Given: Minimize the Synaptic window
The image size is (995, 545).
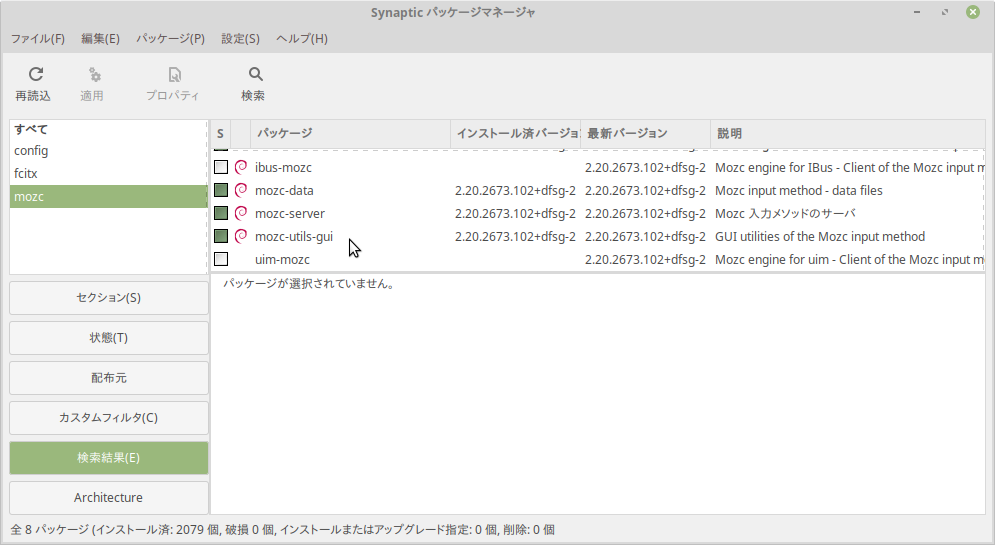Looking at the screenshot, I should point(917,12).
